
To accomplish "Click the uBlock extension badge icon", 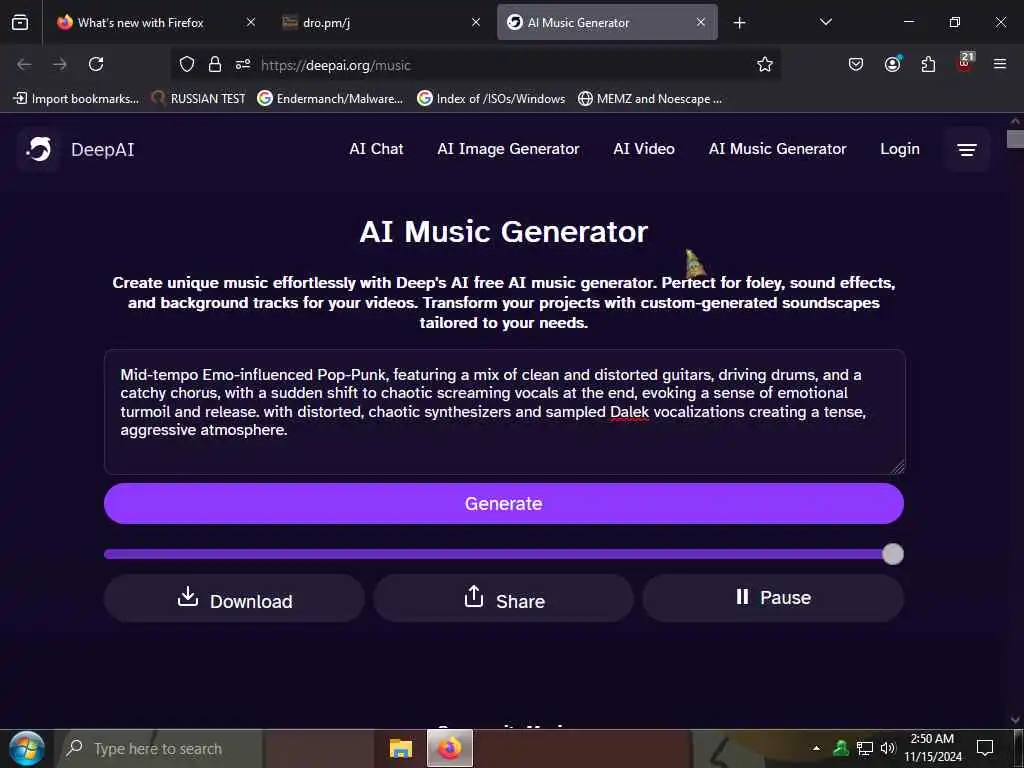I will (x=965, y=63).
